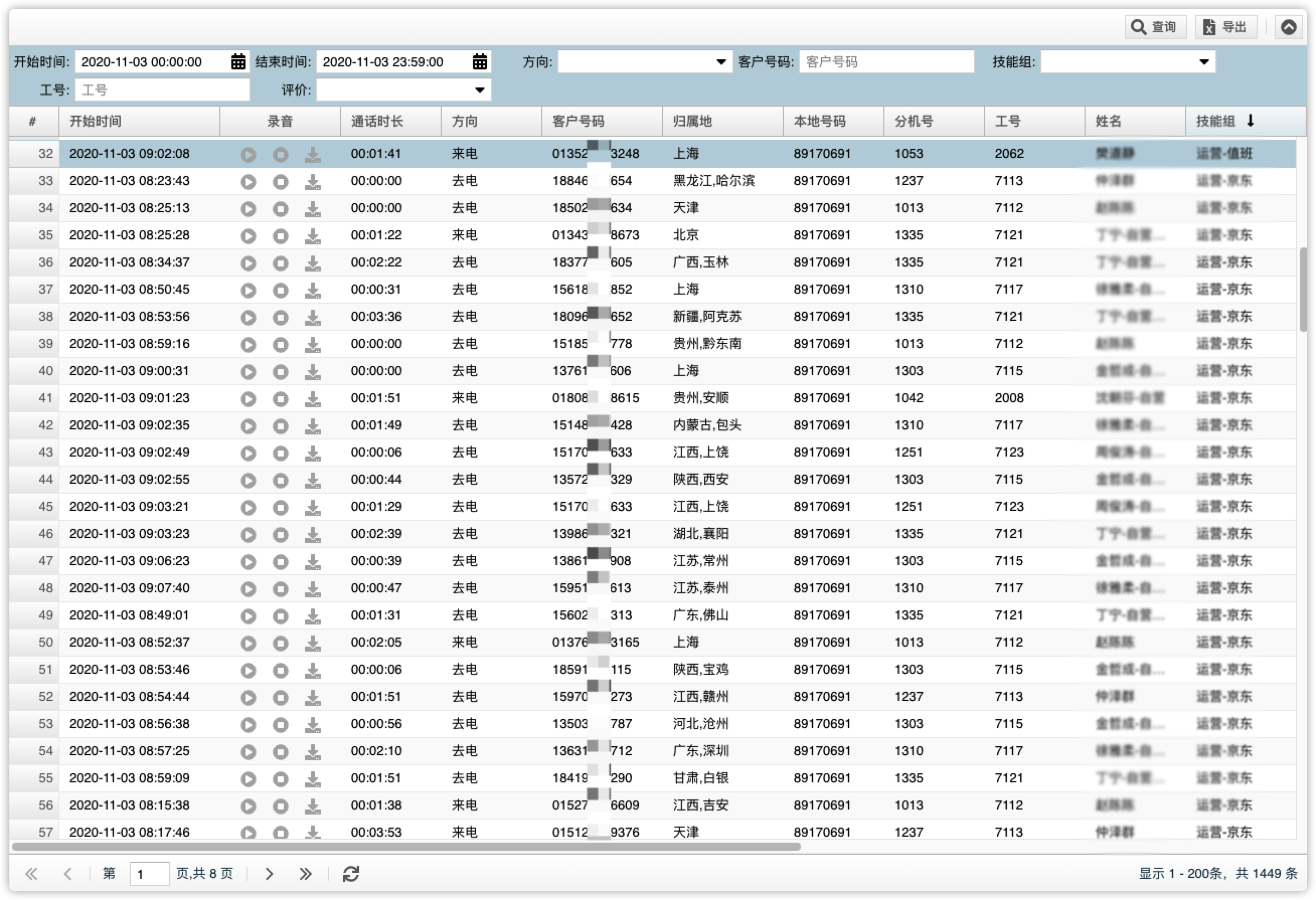The height and width of the screenshot is (900, 1316).
Task: Click the page number input box
Action: pyautogui.click(x=149, y=874)
